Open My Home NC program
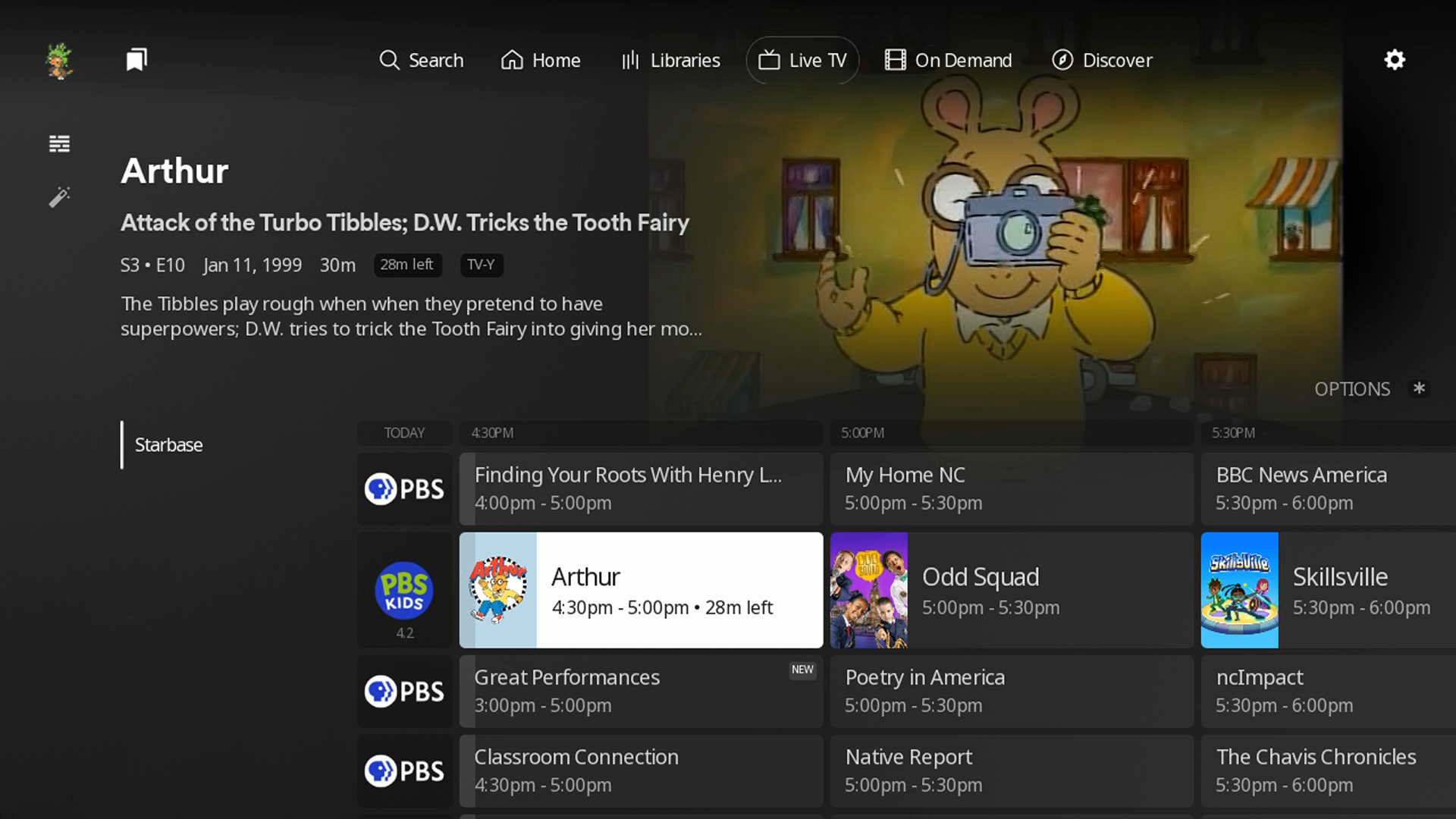Screen dimensions: 1456x819 [1012, 489]
